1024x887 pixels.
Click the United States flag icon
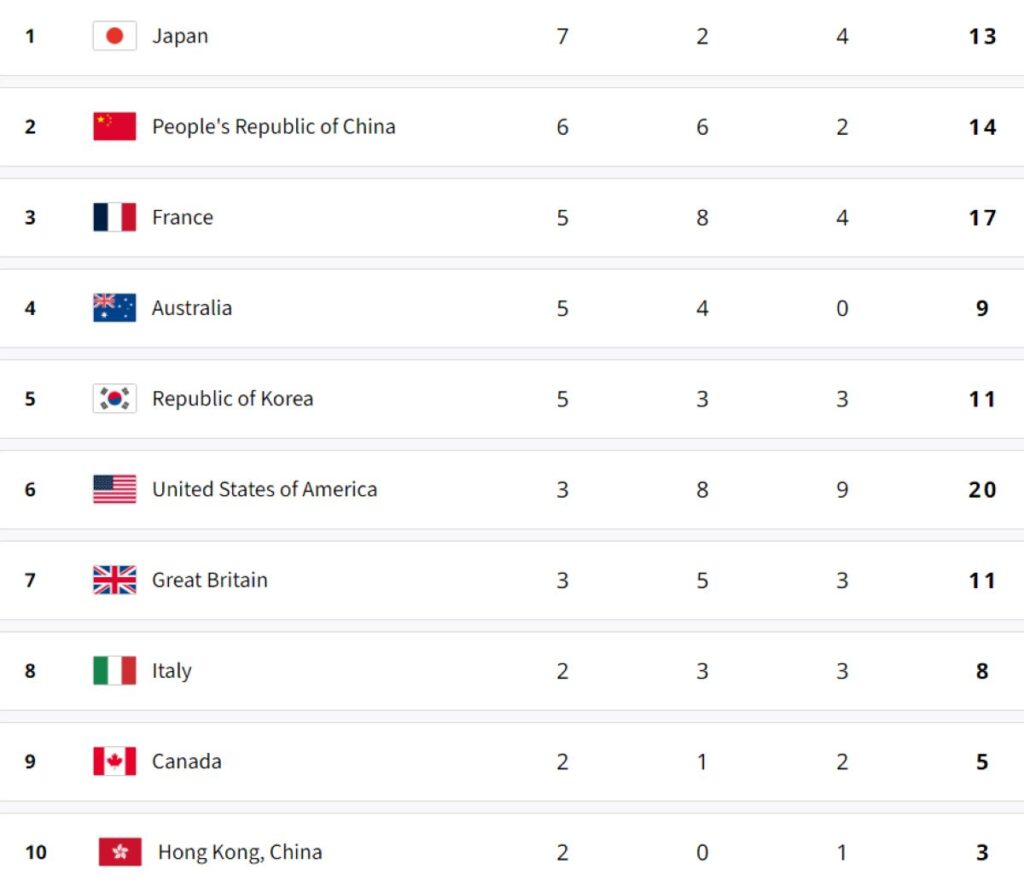[x=114, y=490]
